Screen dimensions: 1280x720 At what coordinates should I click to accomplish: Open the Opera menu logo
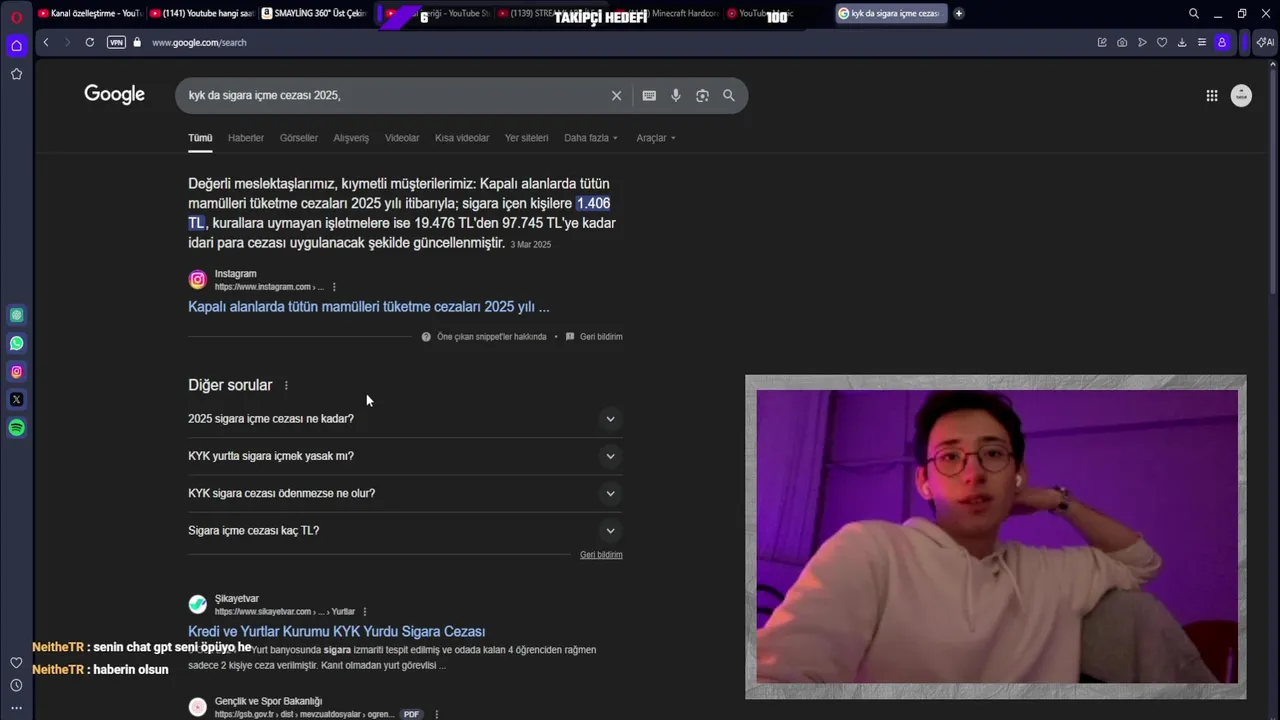(16, 16)
